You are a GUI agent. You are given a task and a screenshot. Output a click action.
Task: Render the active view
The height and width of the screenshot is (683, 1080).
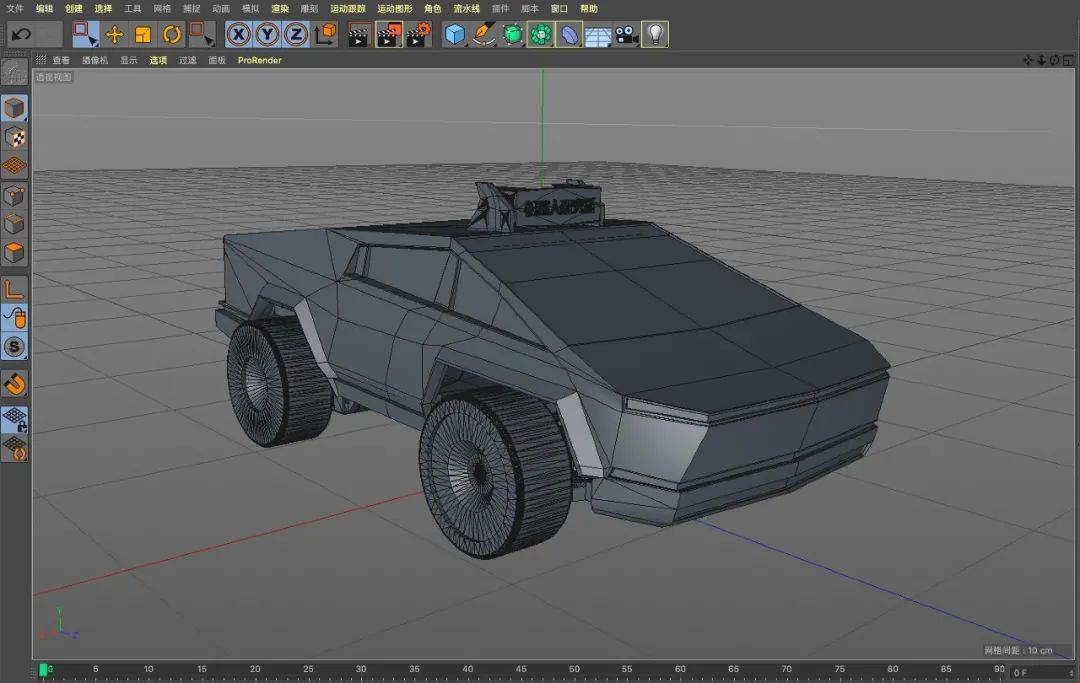click(359, 34)
